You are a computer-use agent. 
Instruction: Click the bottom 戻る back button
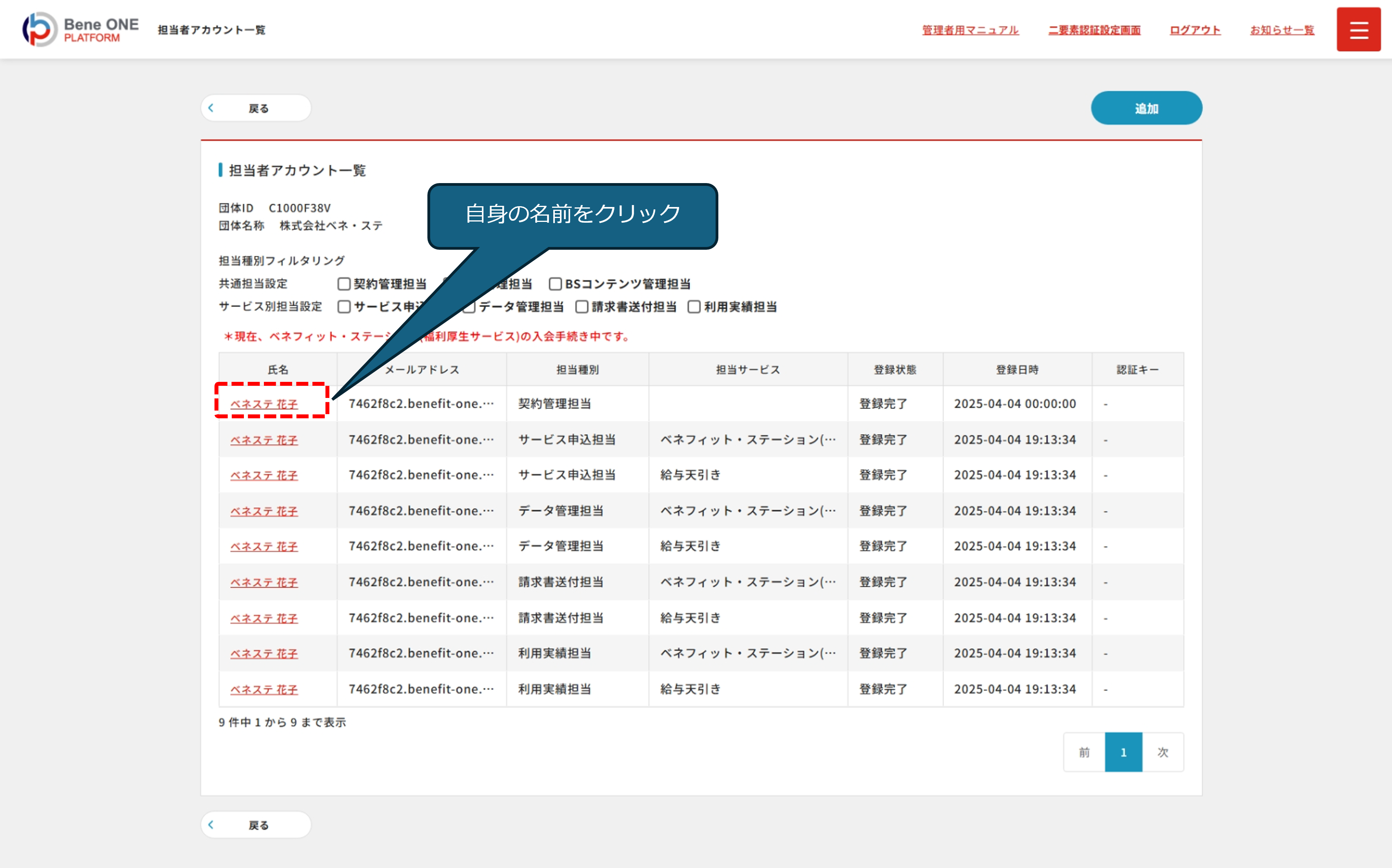click(256, 824)
